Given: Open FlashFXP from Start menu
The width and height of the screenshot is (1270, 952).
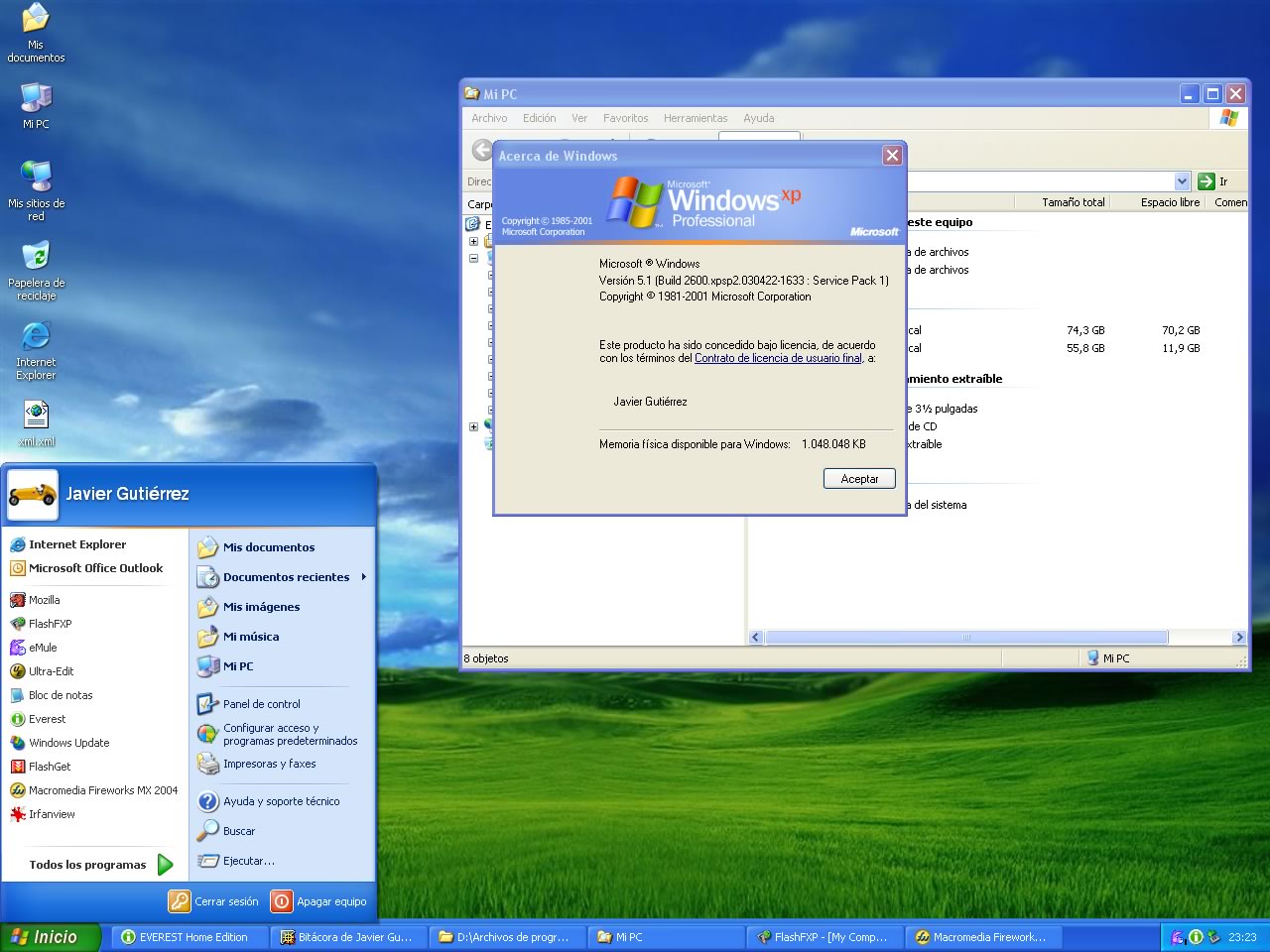Looking at the screenshot, I should [41, 624].
